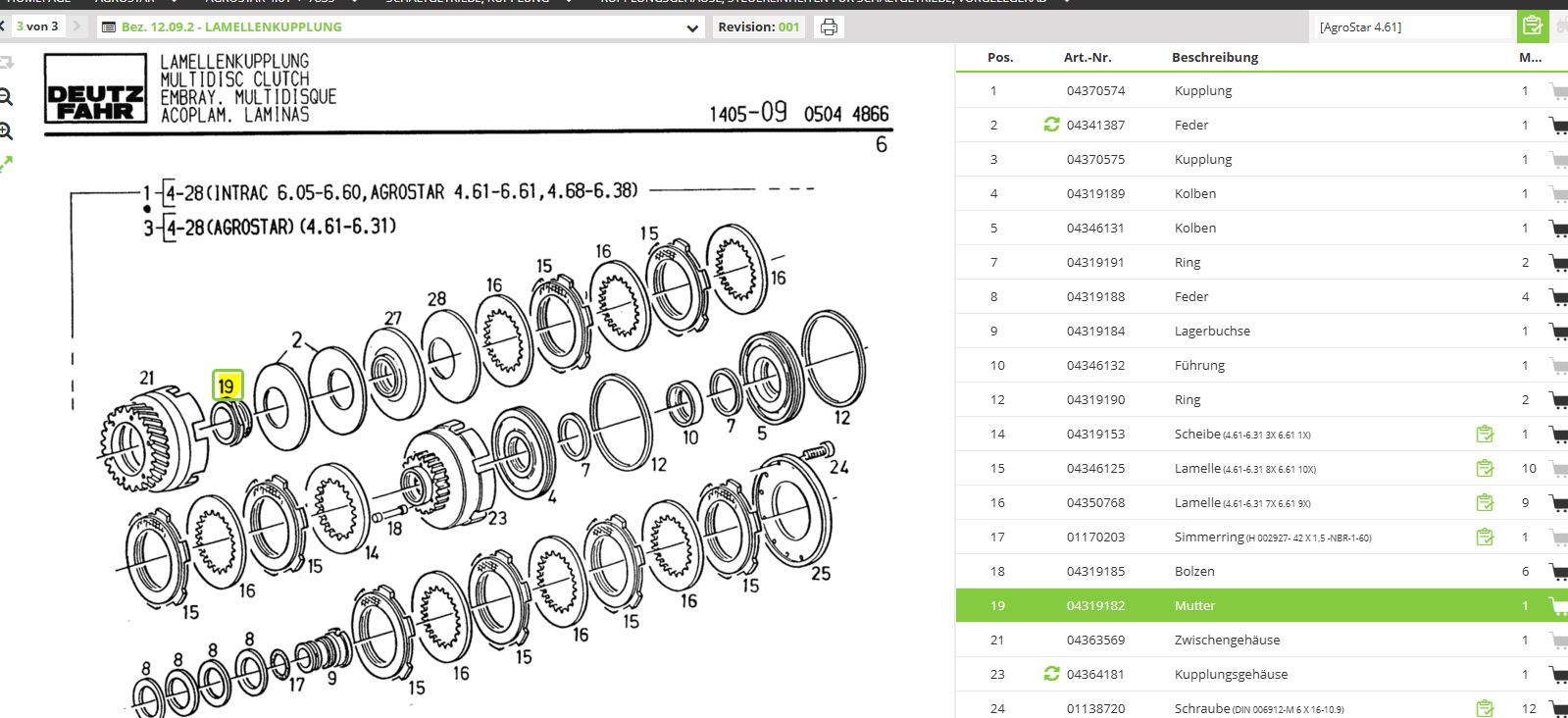Open note icon for Lamelle 04346125

coord(1485,468)
